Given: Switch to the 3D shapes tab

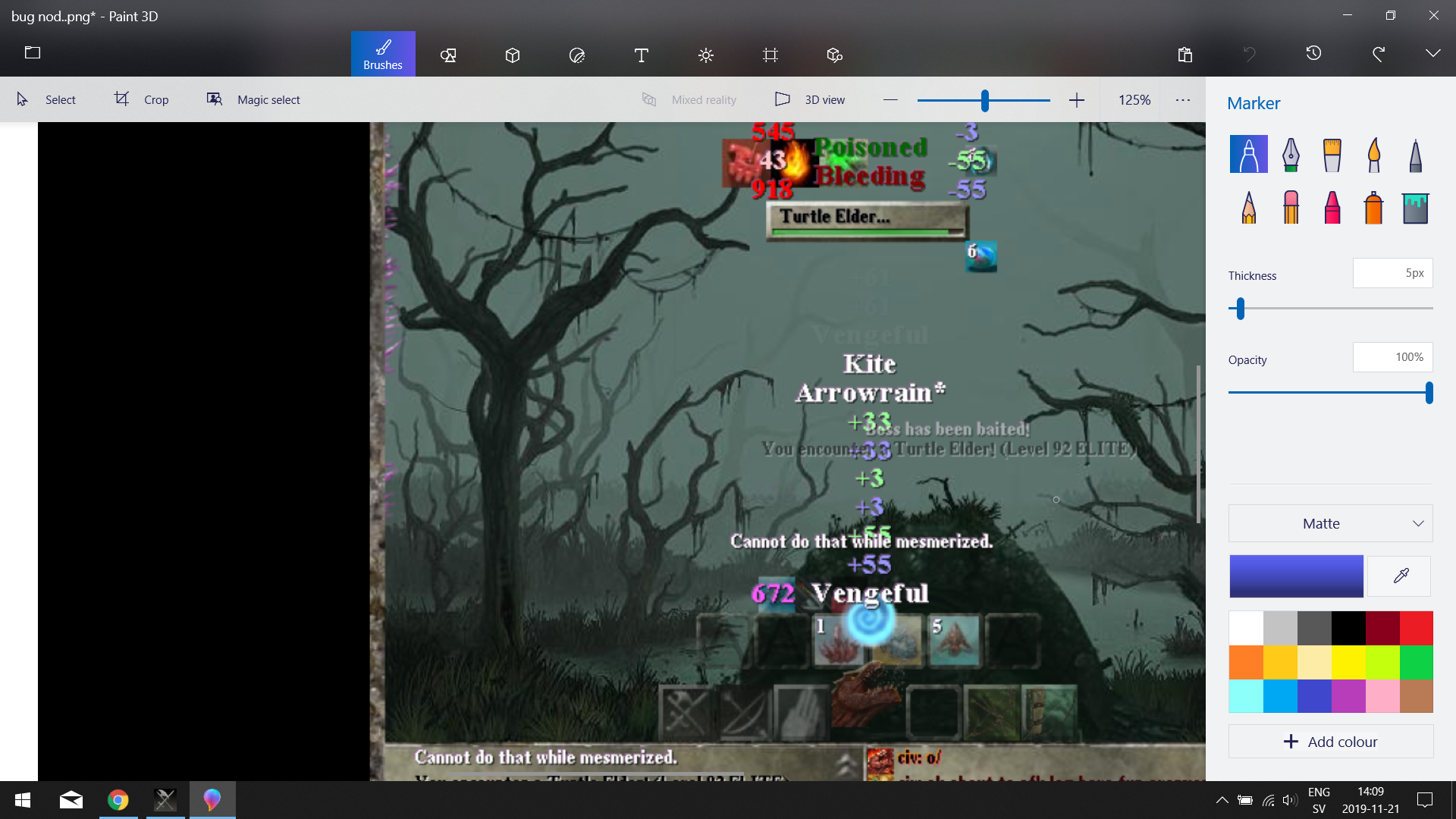Looking at the screenshot, I should tap(513, 55).
